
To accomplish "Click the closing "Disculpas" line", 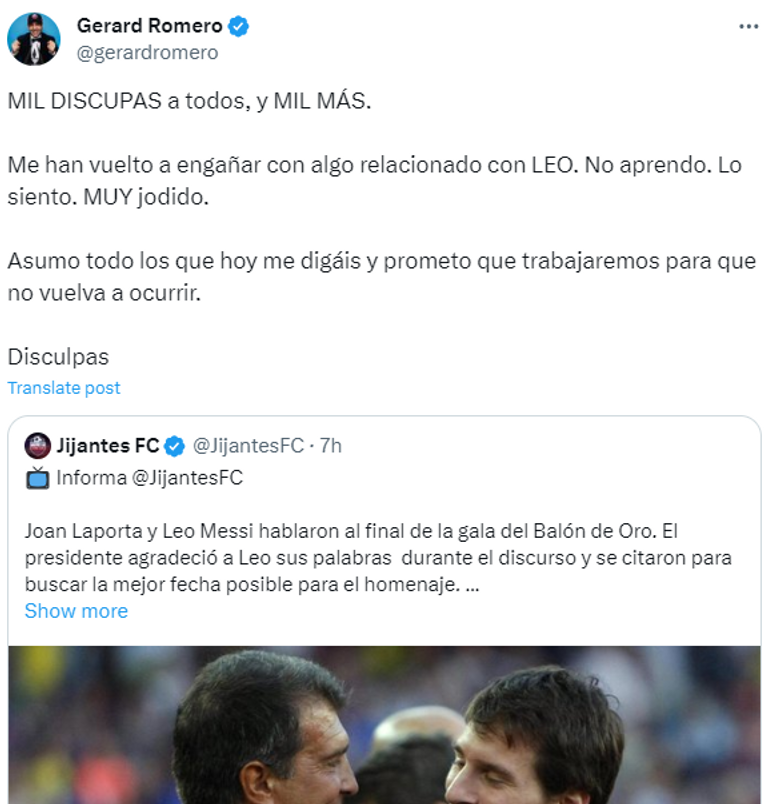I will click(x=58, y=357).
